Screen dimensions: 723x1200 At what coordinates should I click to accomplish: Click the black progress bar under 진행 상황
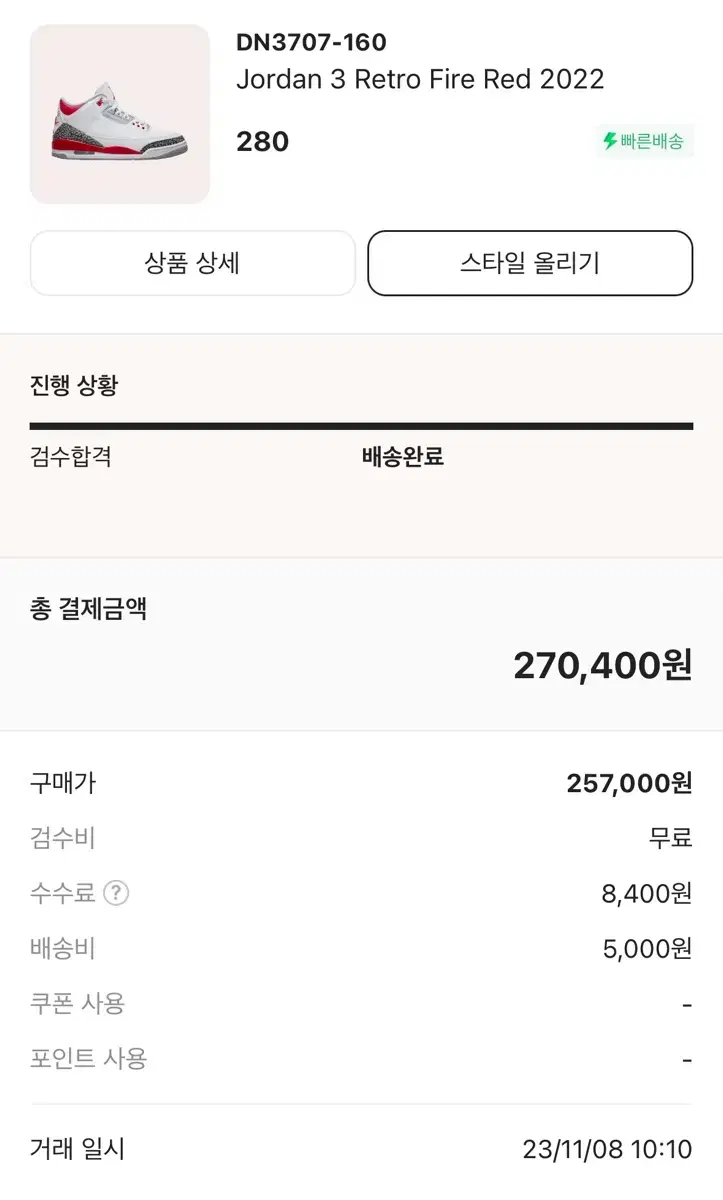[361, 426]
